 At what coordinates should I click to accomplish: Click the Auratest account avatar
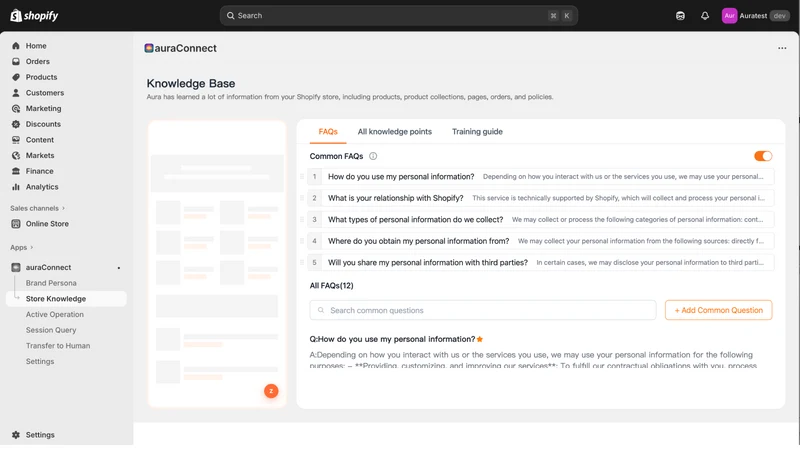(729, 16)
